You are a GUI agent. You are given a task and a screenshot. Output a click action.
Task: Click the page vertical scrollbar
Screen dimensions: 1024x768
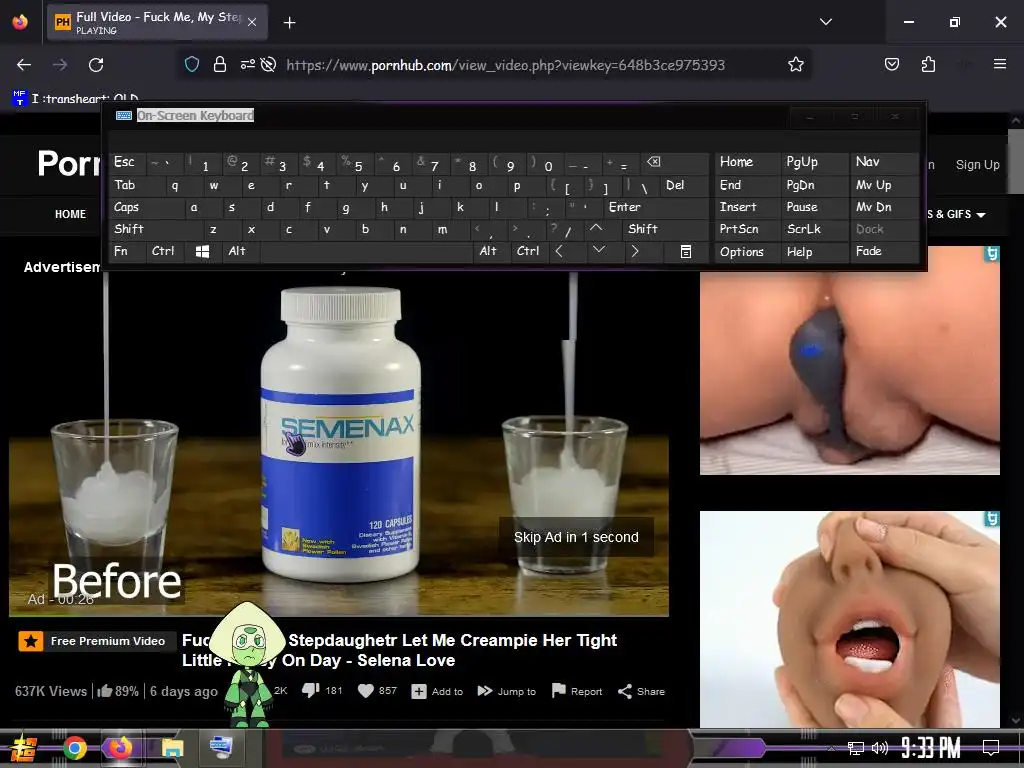(1016, 418)
